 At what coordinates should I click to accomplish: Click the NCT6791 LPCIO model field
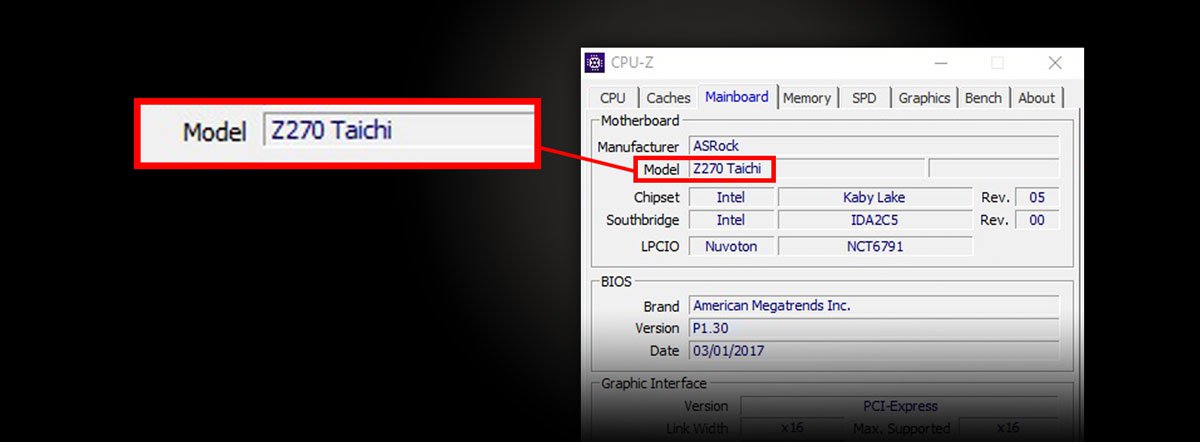point(874,246)
